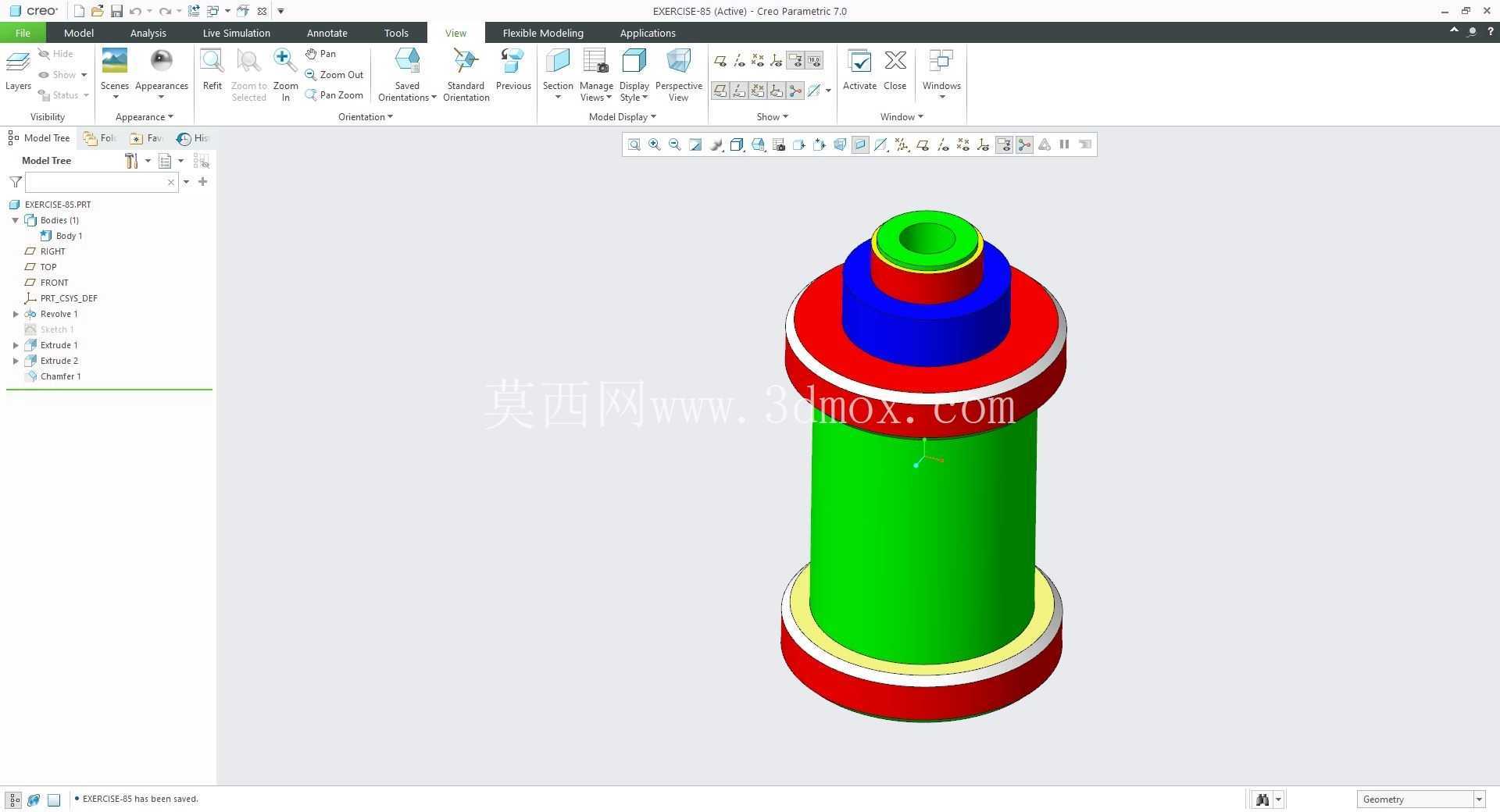Image resolution: width=1500 pixels, height=812 pixels.
Task: Toggle plane tag display in Show group
Action: [720, 91]
